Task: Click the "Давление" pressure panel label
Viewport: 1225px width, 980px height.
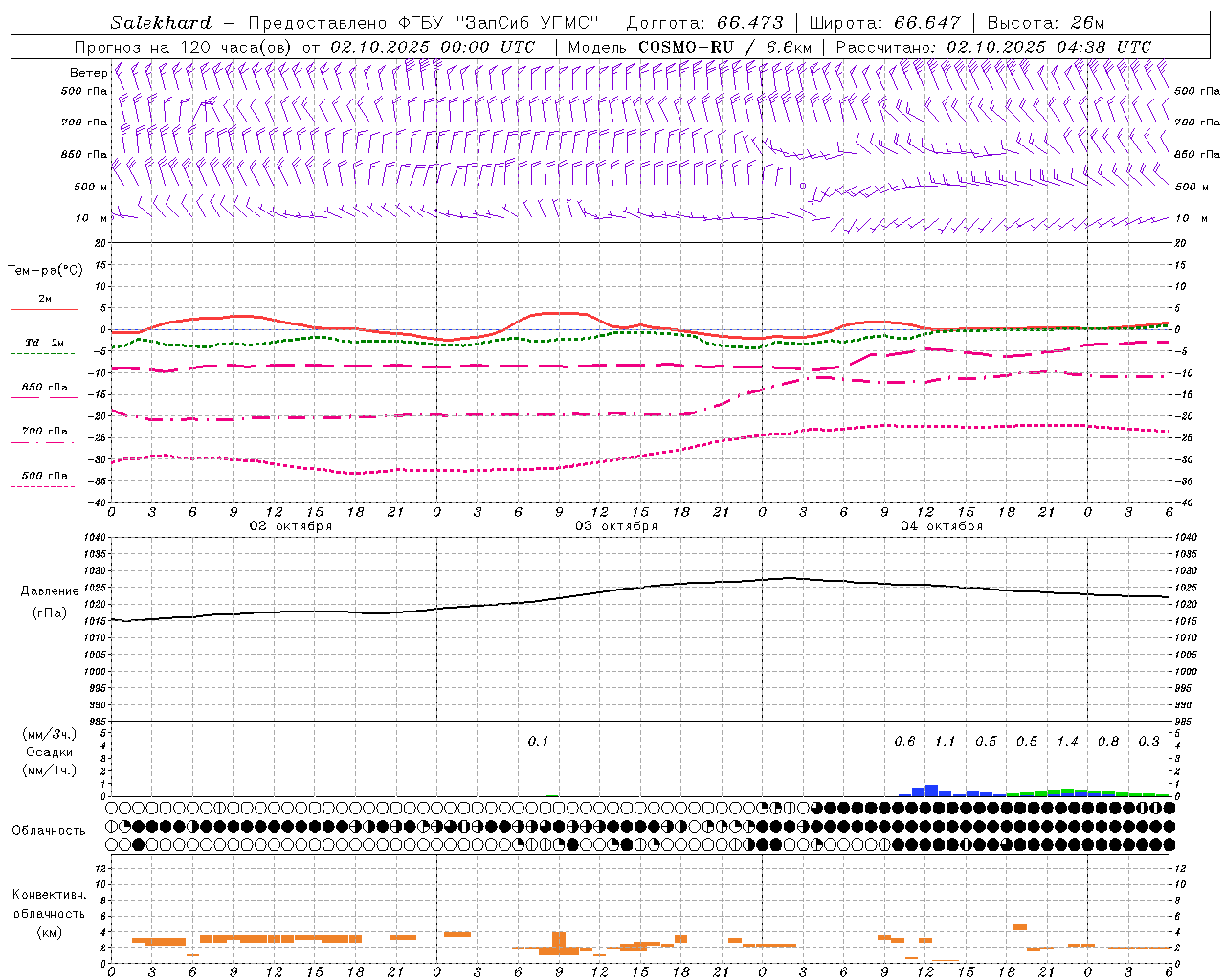Action: coord(50,591)
